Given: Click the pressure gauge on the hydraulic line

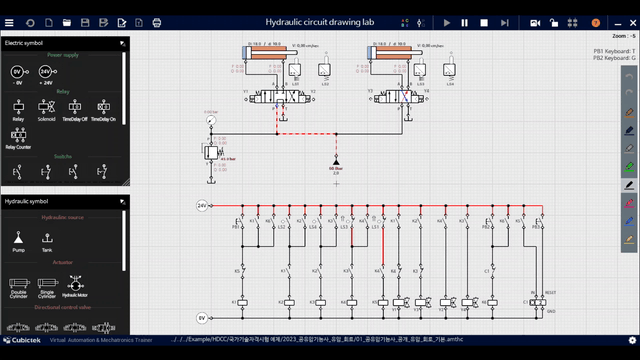Looking at the screenshot, I should tap(211, 120).
